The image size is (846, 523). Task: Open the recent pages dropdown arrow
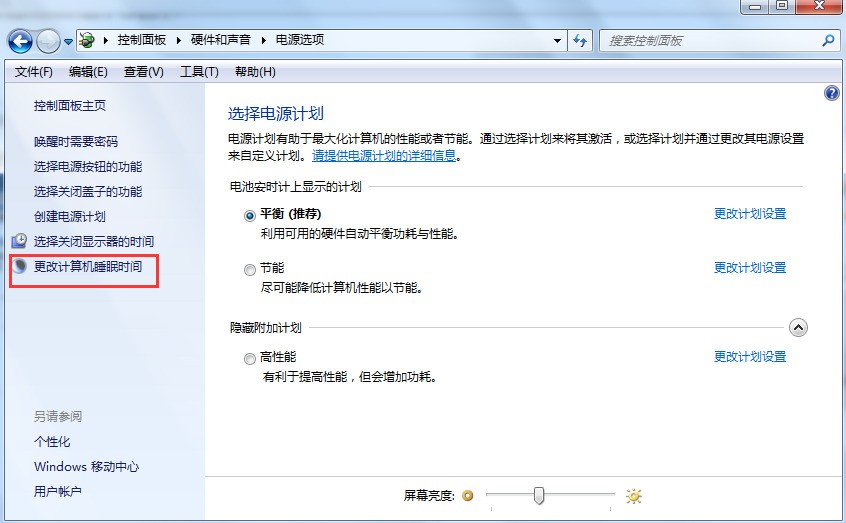click(x=68, y=42)
